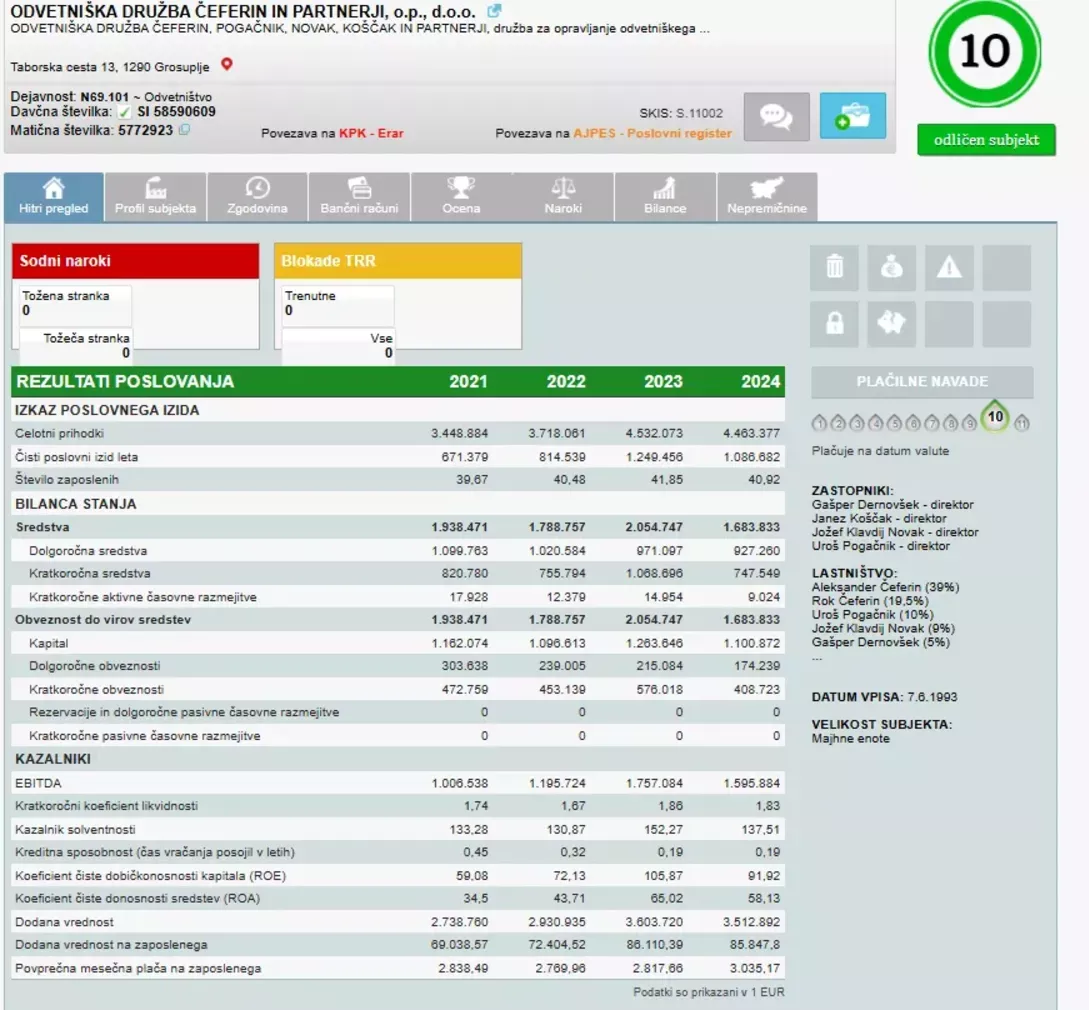
Task: Open the Nepremičnine tab
Action: click(767, 196)
